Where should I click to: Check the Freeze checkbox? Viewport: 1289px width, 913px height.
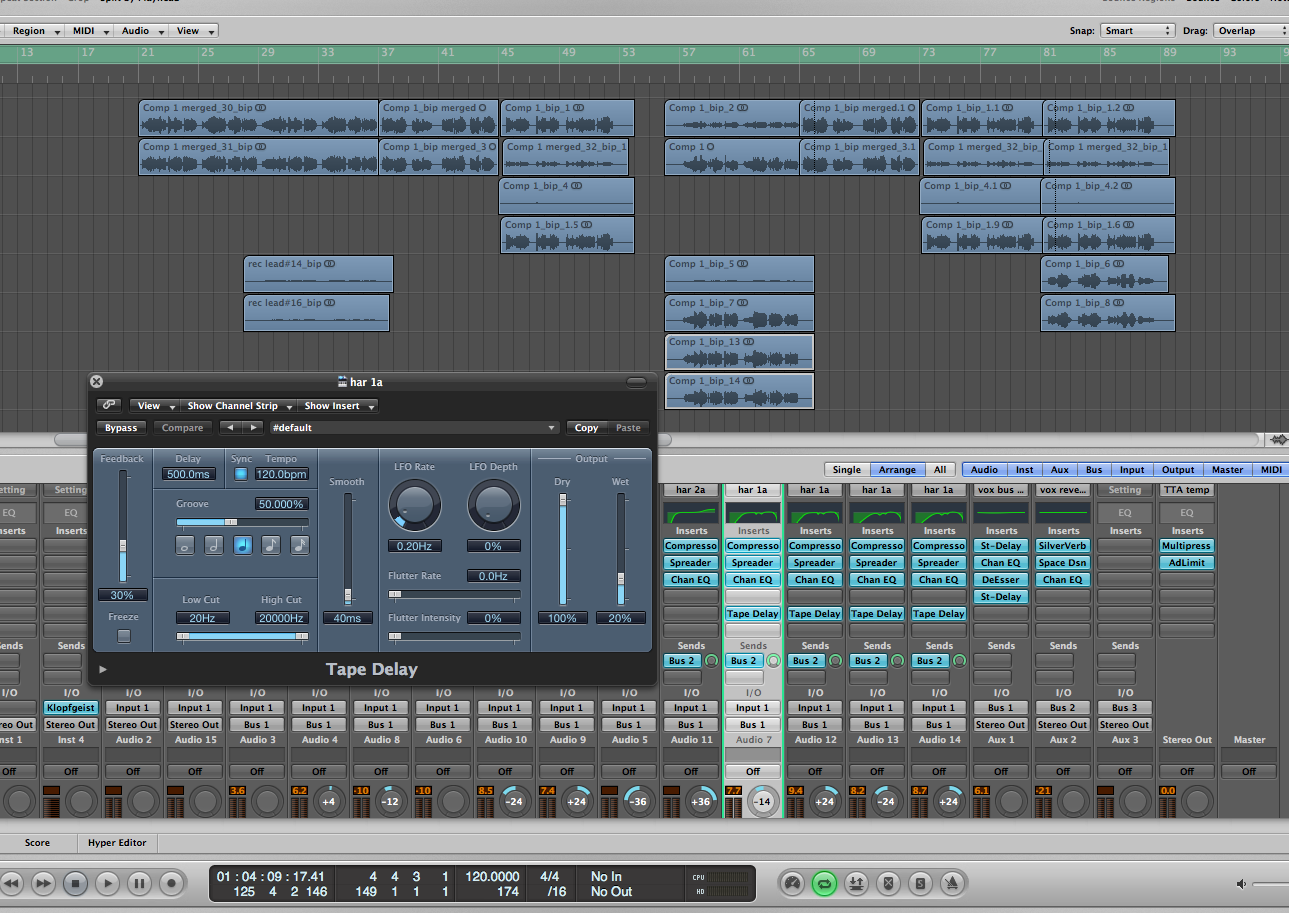[124, 635]
